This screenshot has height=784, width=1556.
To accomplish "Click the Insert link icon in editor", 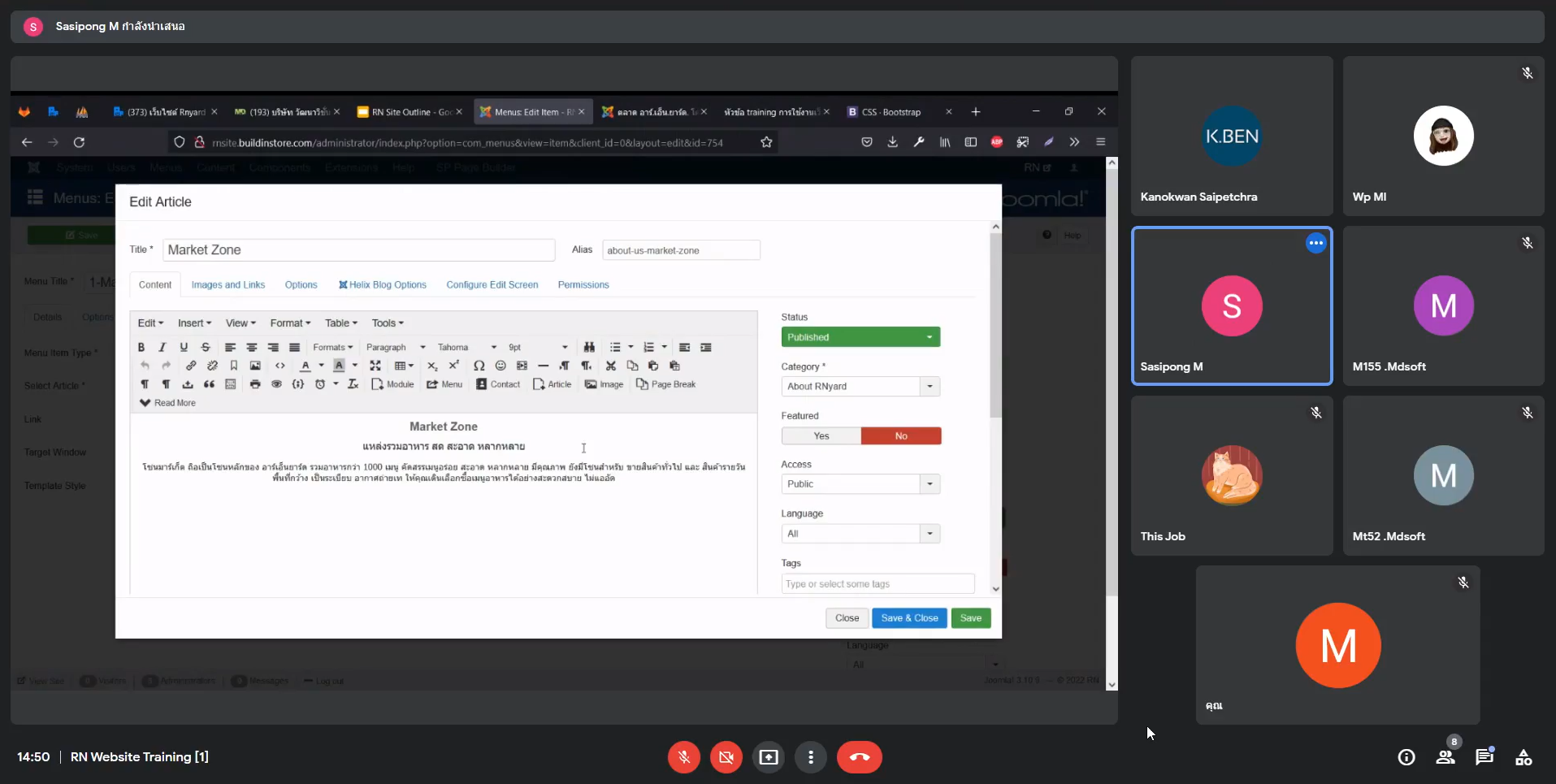I will point(191,366).
